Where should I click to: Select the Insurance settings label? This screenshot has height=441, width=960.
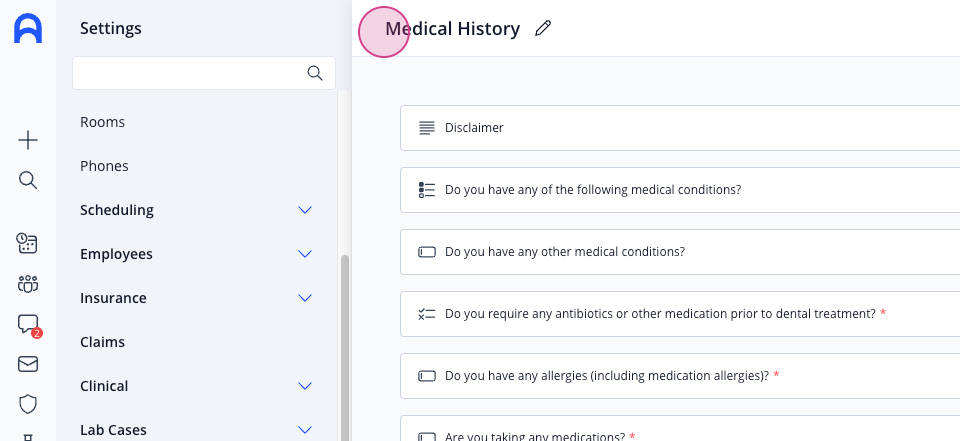pos(113,298)
